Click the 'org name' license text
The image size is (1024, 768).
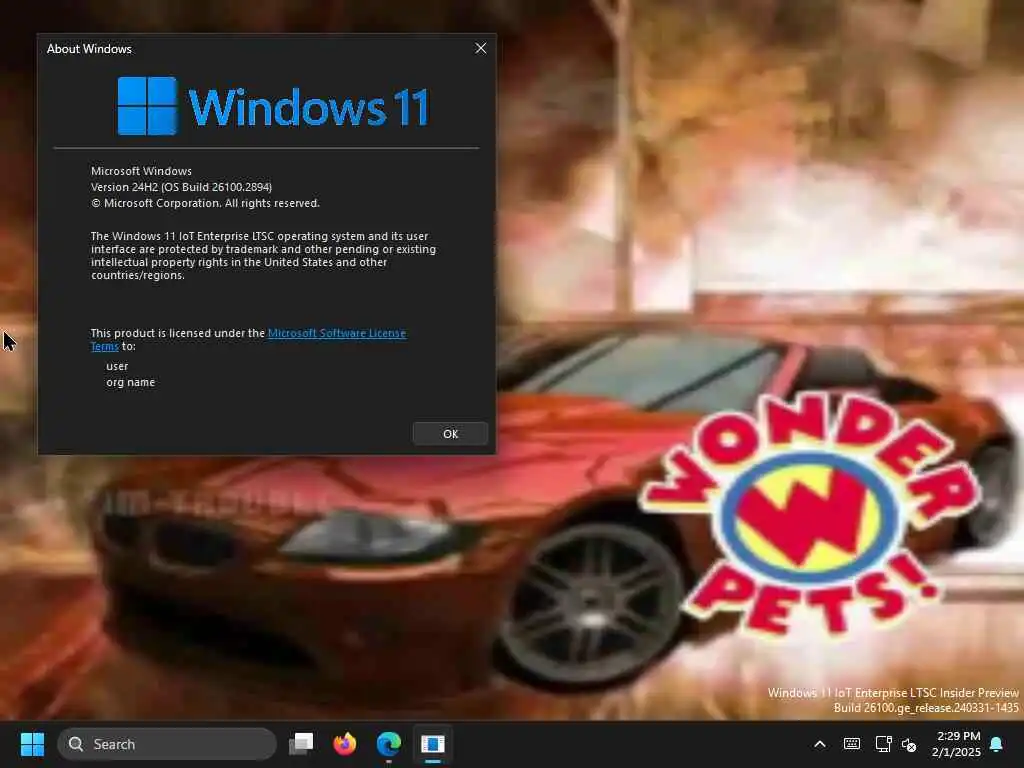131,382
